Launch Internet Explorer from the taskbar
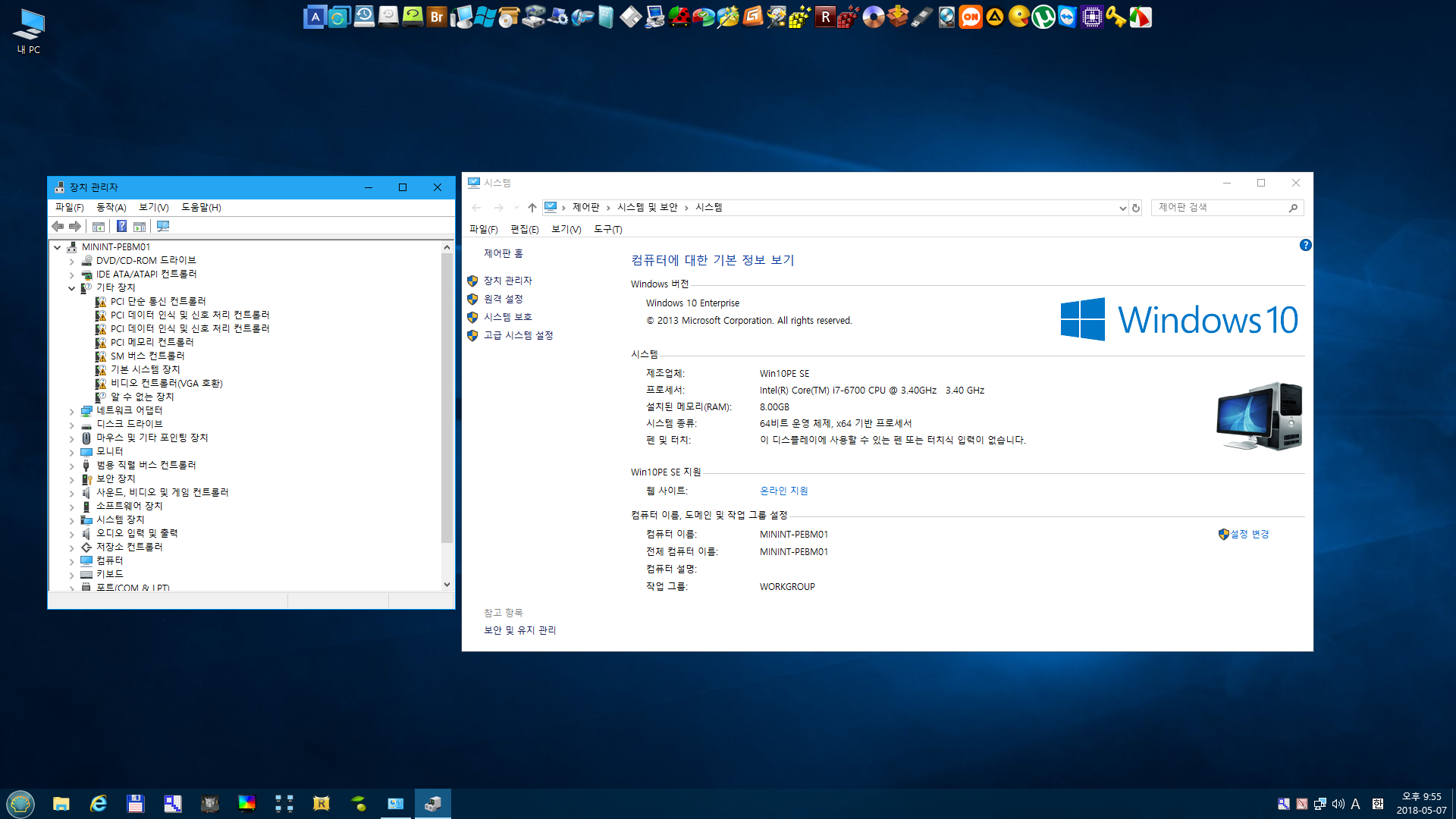 pos(99,804)
